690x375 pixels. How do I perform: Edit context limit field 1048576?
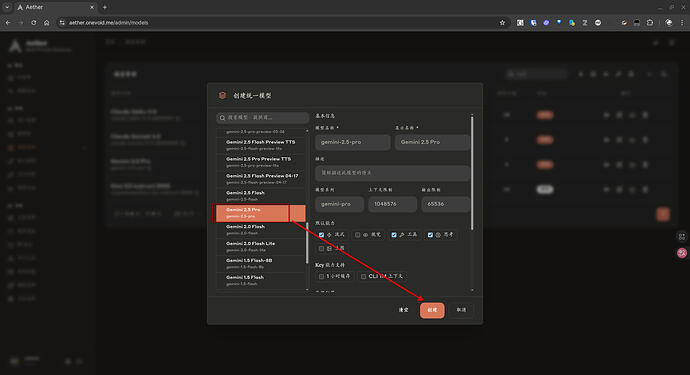click(x=392, y=204)
